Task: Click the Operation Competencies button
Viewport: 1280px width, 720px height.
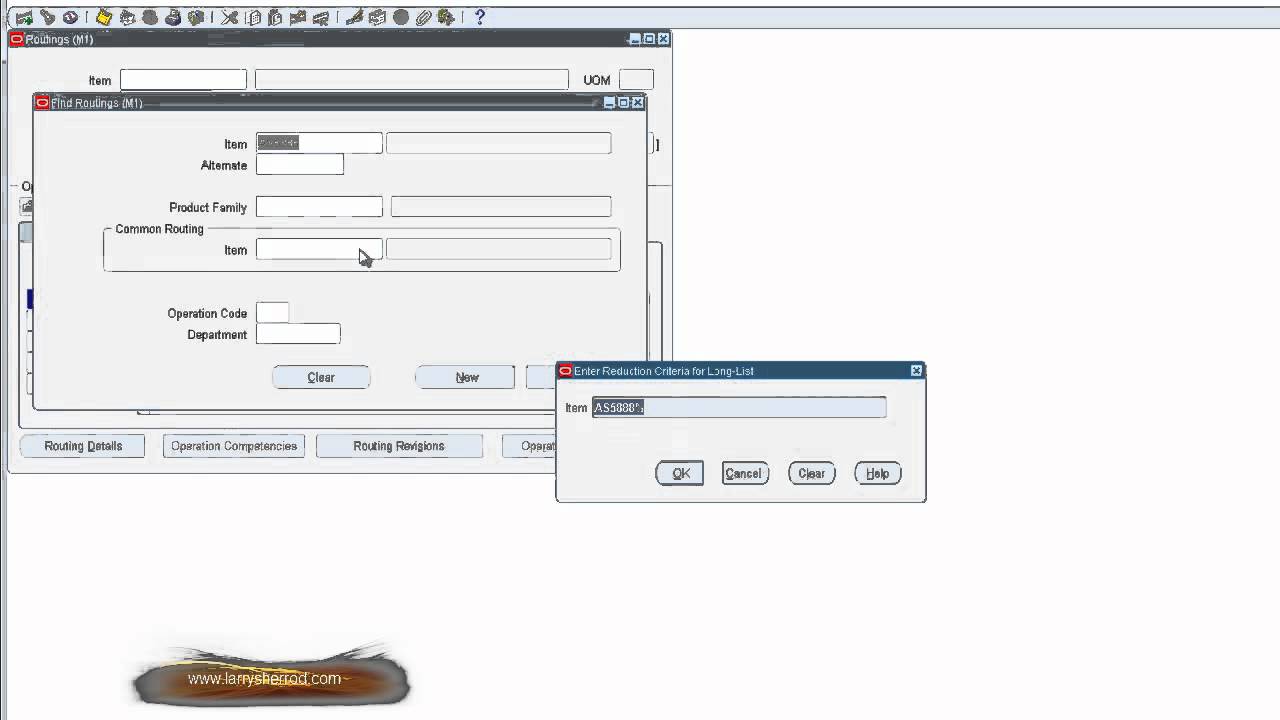Action: [x=234, y=446]
